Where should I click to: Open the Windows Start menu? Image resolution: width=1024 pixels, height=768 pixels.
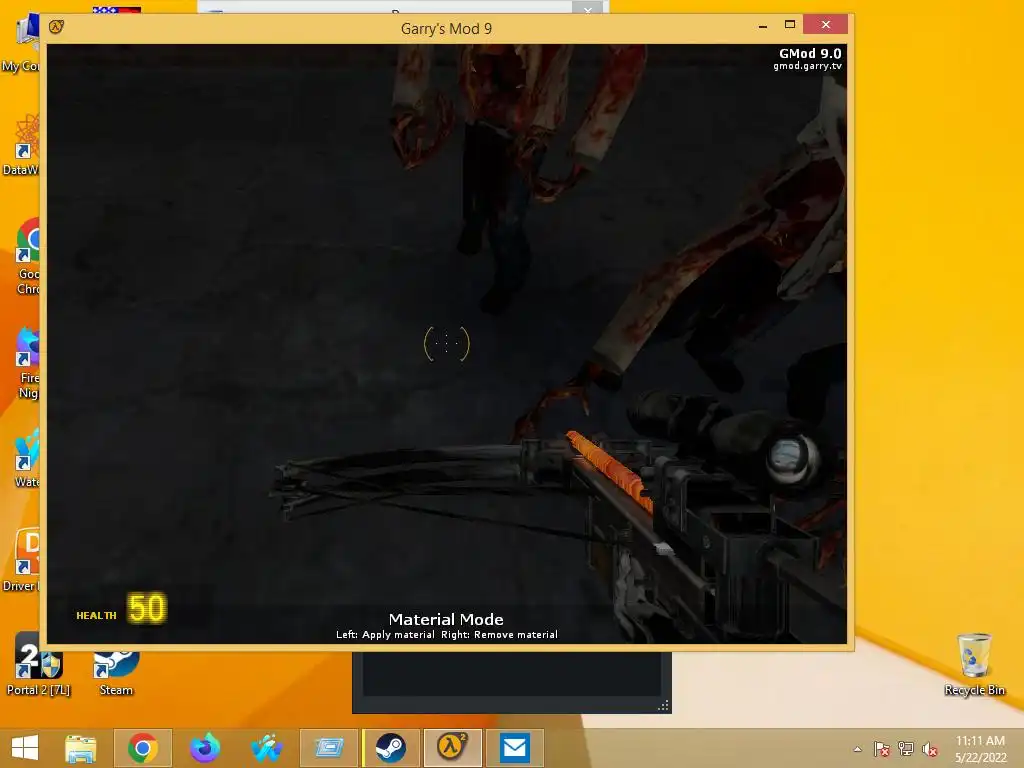coord(25,748)
